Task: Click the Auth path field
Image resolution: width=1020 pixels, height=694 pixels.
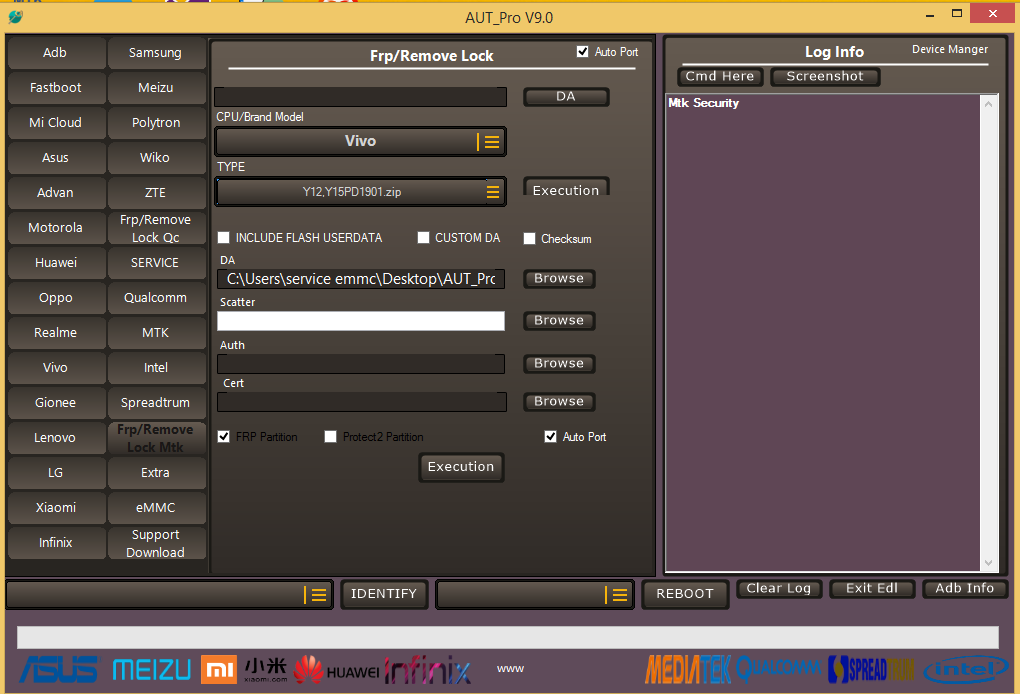Action: click(361, 364)
